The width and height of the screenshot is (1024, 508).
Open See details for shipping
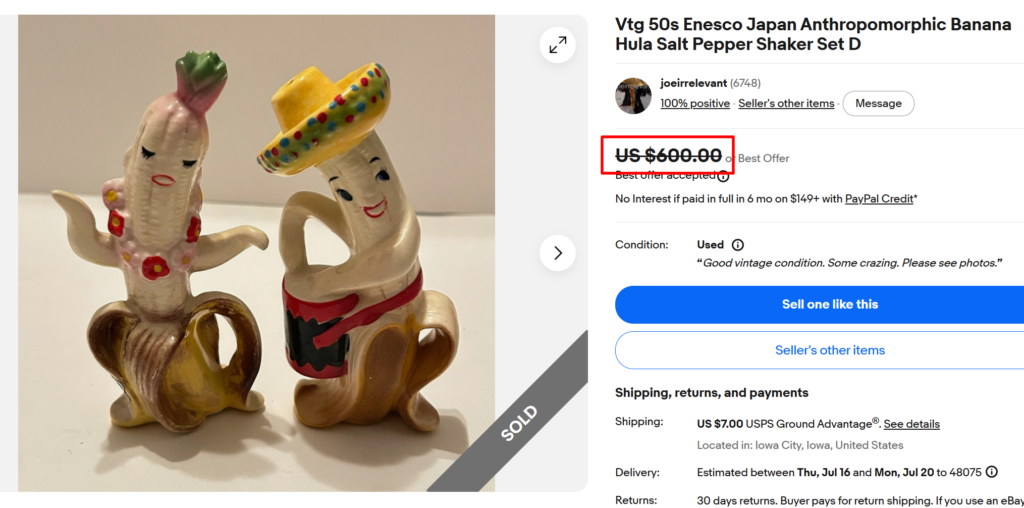(912, 424)
